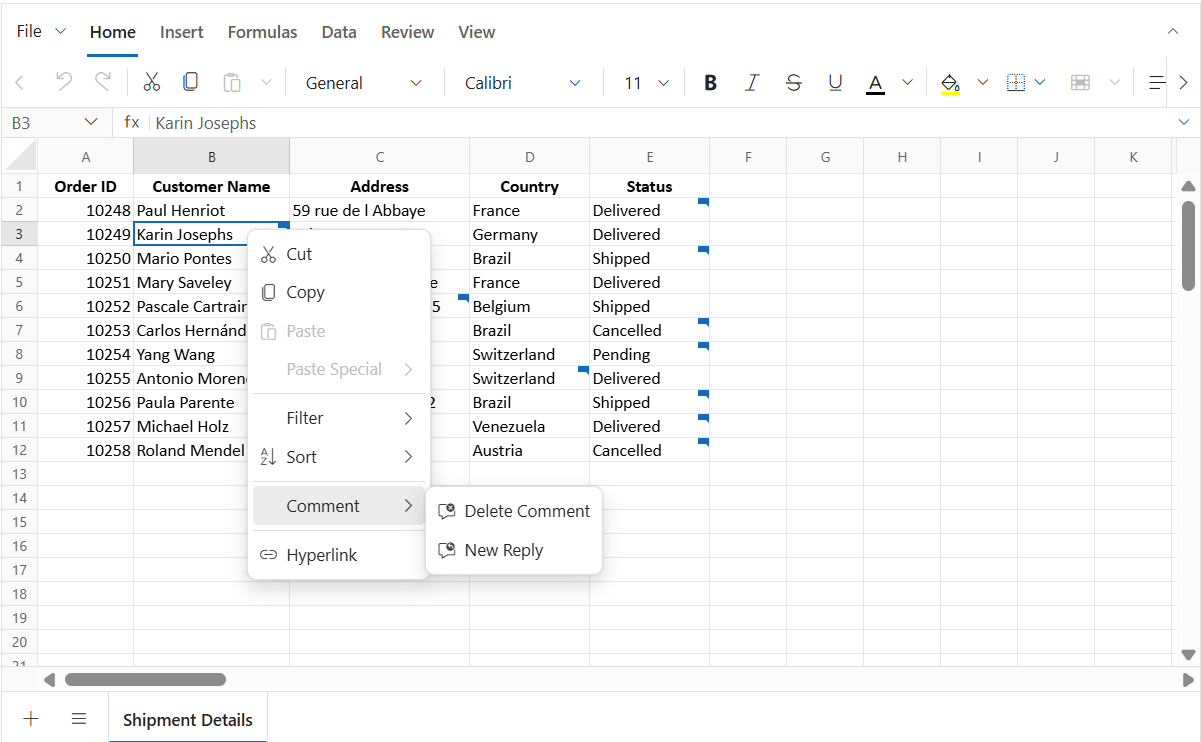Click the horizontal scroll left arrow
The height and width of the screenshot is (742, 1201).
(x=49, y=680)
